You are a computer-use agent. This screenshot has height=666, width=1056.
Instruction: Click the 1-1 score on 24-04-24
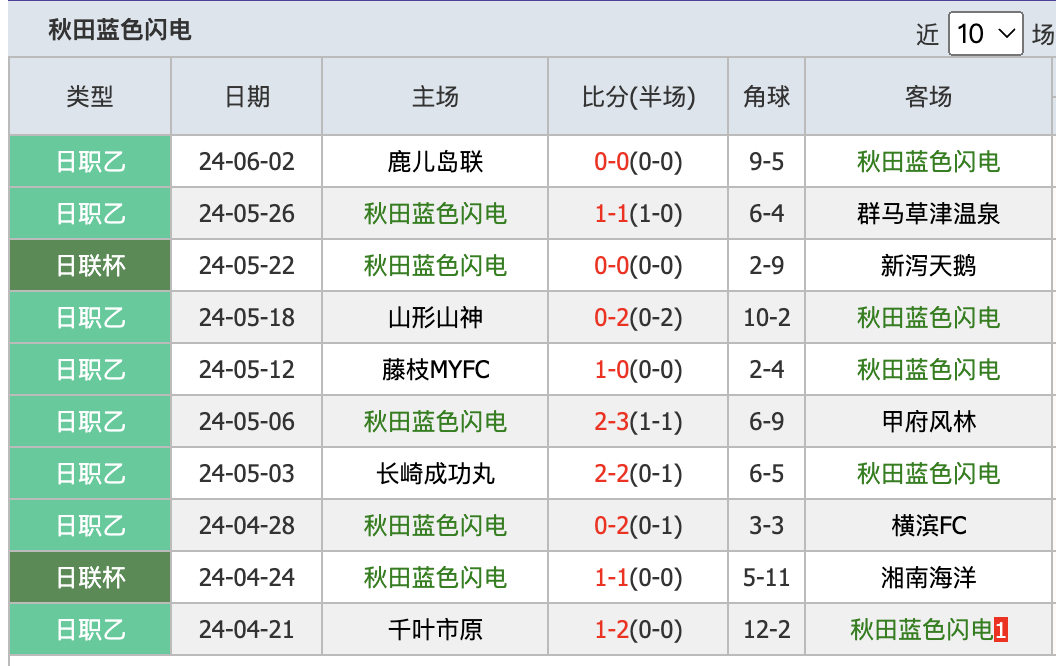(612, 577)
